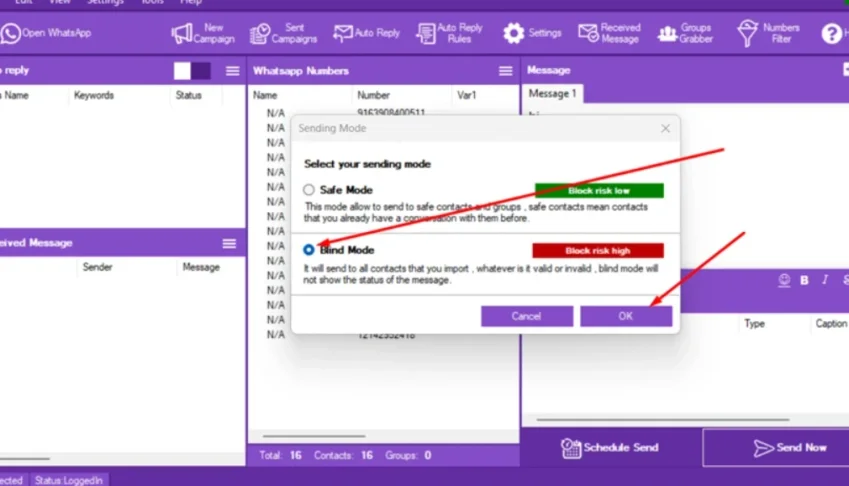Image resolution: width=849 pixels, height=486 pixels.
Task: Sort by Status column in auto reply
Action: tap(188, 95)
